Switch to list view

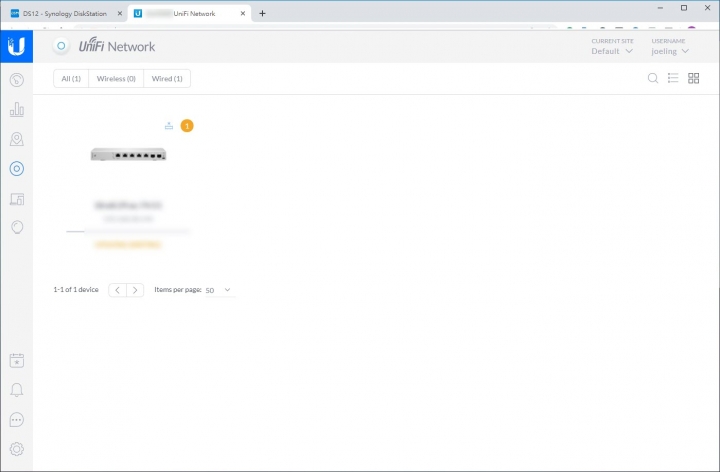point(673,78)
